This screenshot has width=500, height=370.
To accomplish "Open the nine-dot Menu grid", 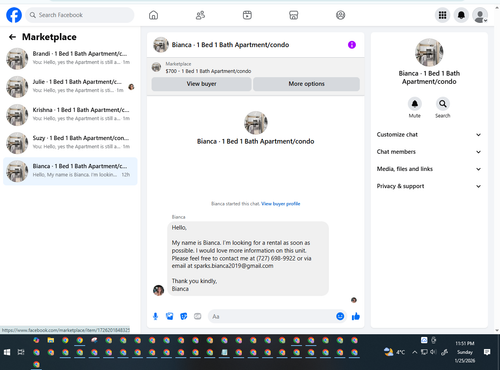I will point(442,15).
